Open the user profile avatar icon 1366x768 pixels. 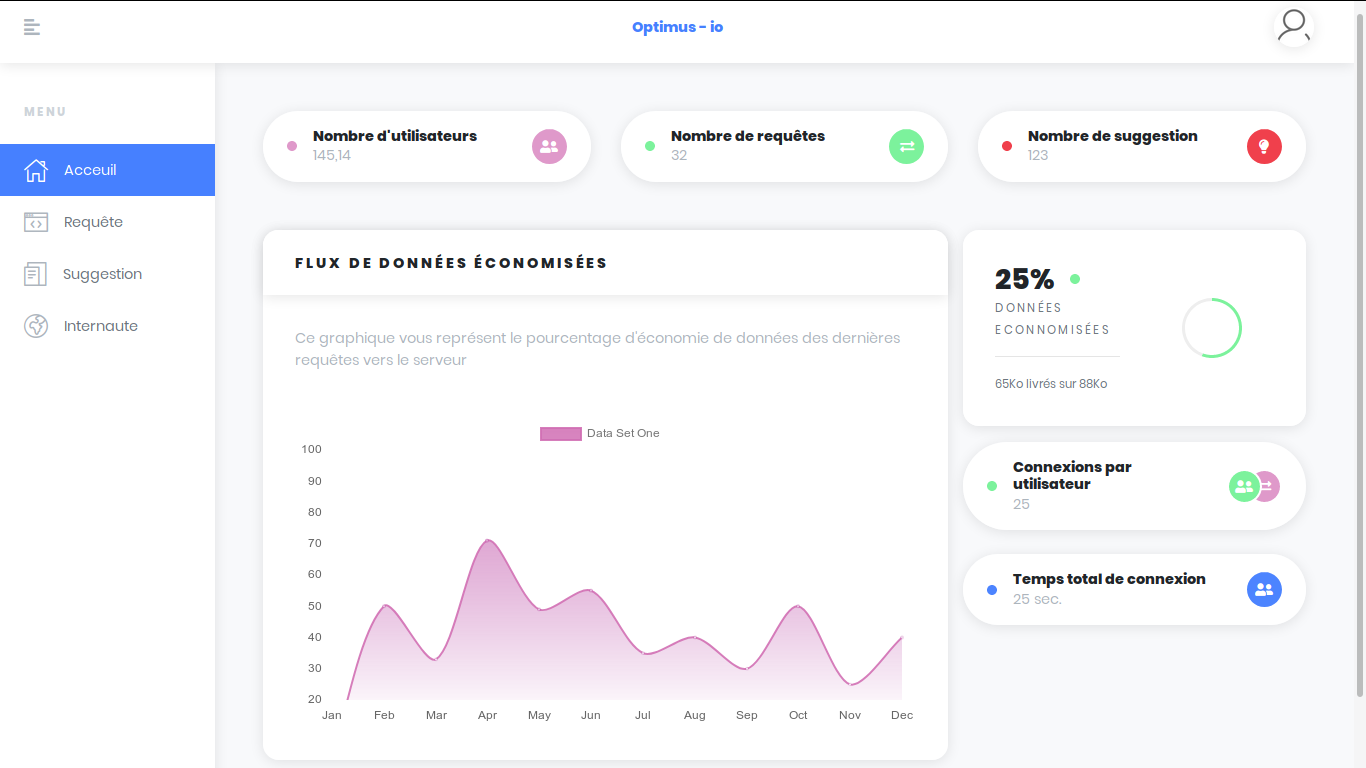1293,26
